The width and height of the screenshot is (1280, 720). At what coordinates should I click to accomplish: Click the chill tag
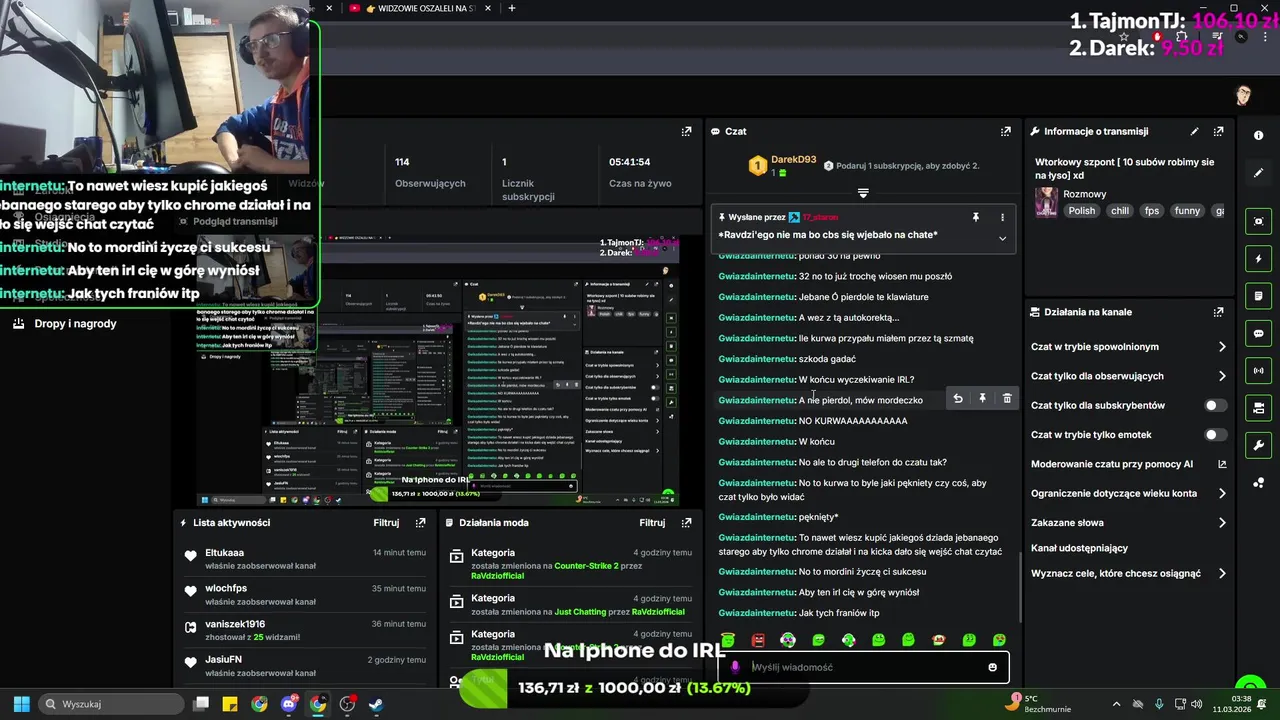click(x=1120, y=211)
